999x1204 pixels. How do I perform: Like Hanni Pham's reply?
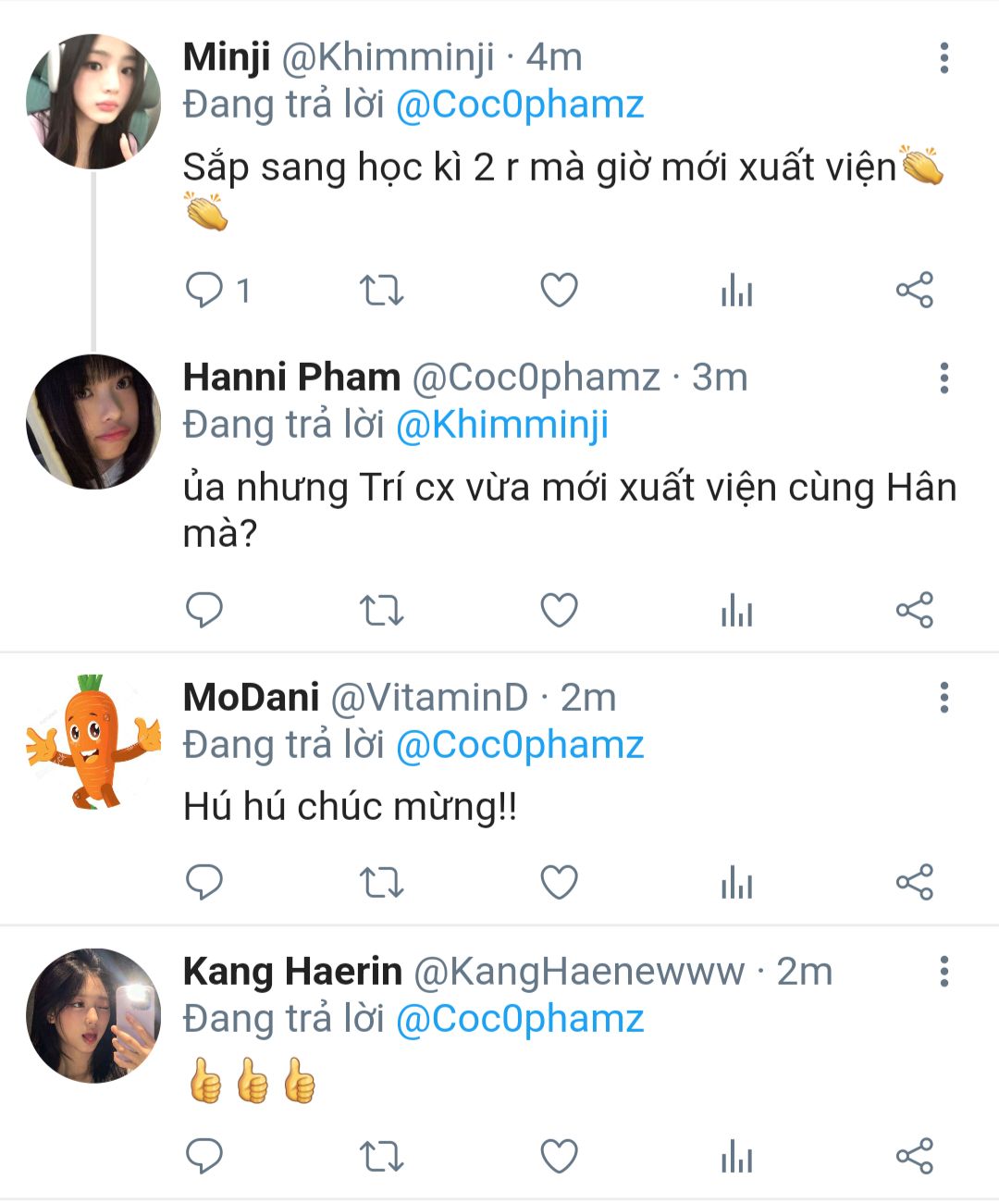click(x=559, y=611)
